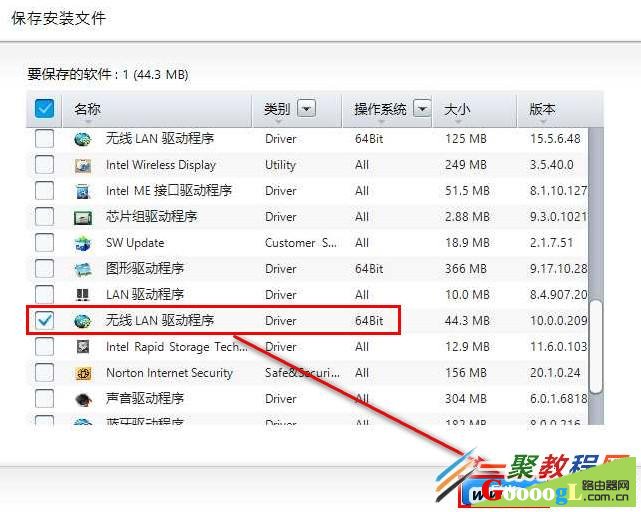641x512 pixels.
Task: Toggle the select-all checkbox in header
Action: [x=44, y=109]
